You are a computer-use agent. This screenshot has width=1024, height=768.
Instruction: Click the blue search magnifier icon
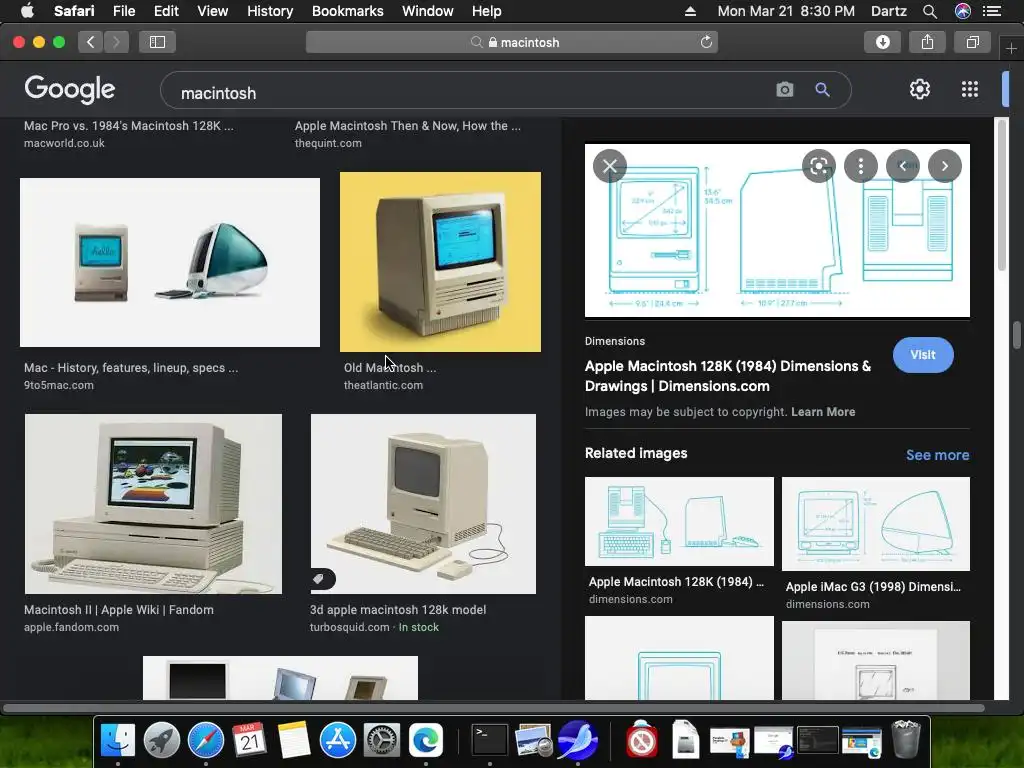(822, 89)
